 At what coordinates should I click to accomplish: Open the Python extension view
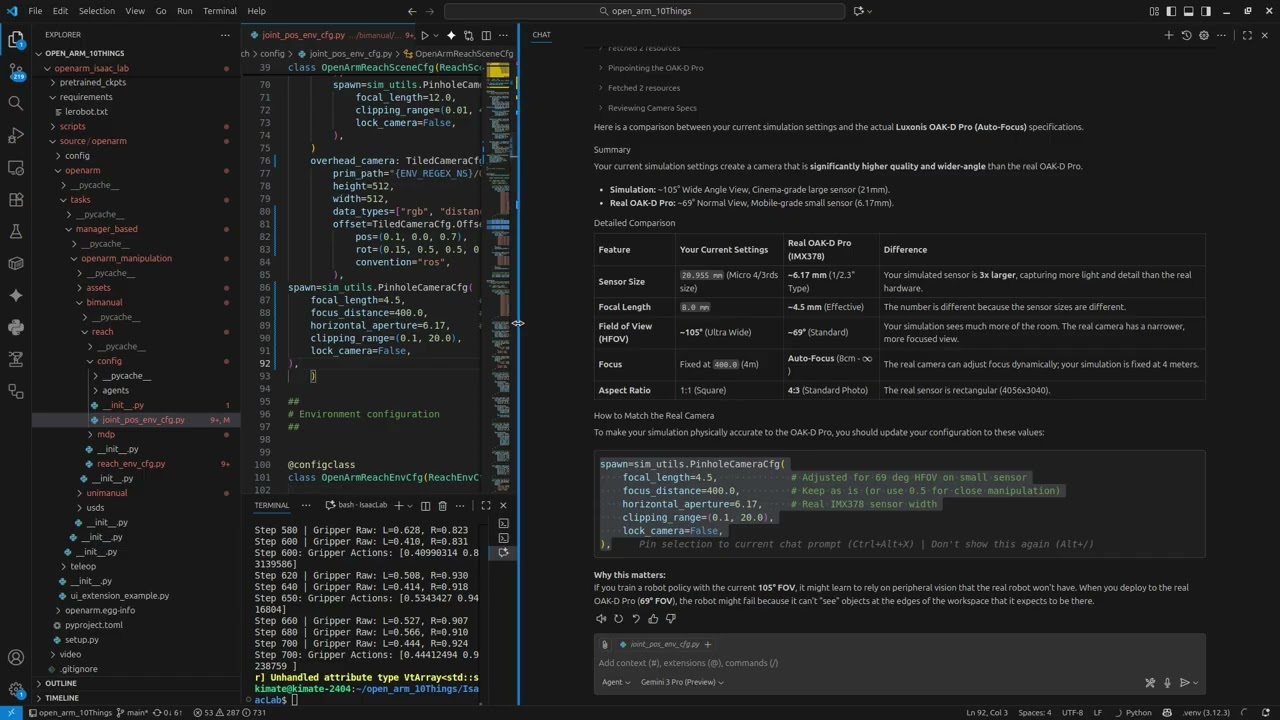pyautogui.click(x=16, y=327)
